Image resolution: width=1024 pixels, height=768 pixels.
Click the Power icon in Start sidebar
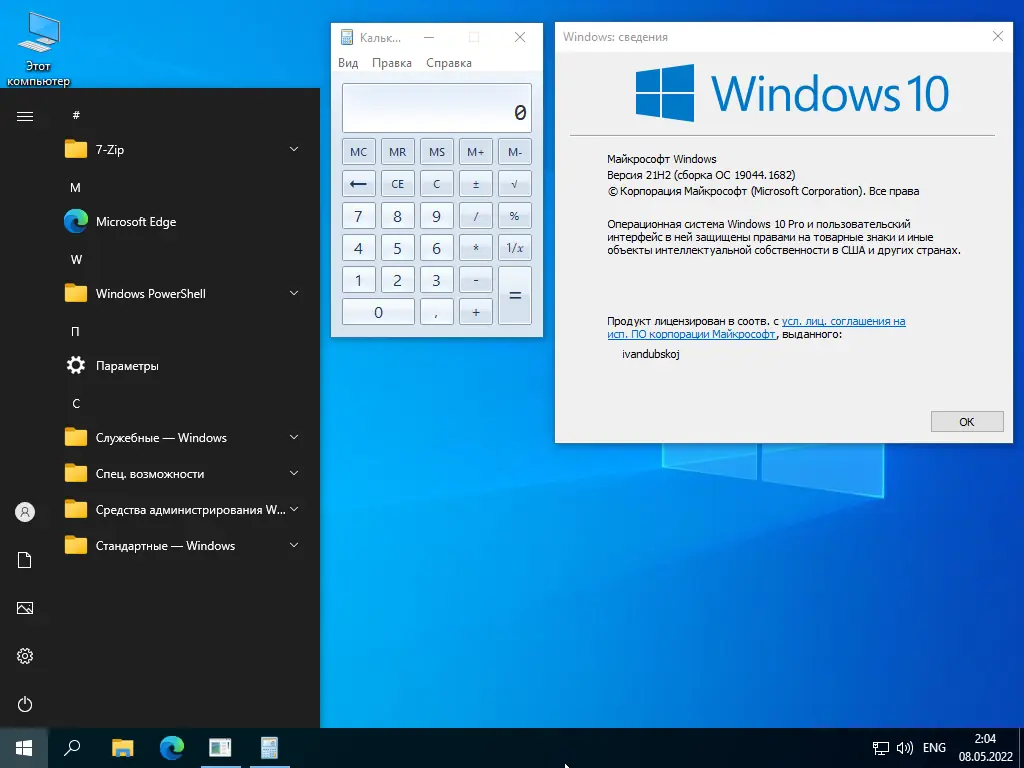[25, 704]
